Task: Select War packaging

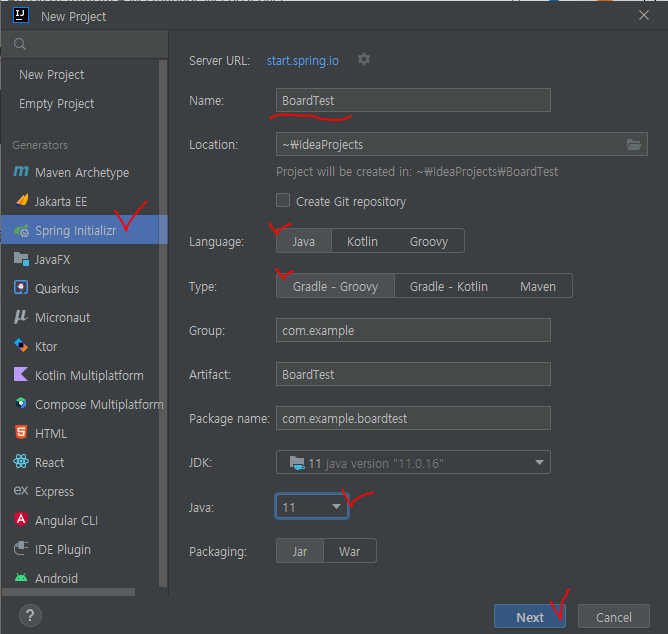Action: pyautogui.click(x=350, y=551)
